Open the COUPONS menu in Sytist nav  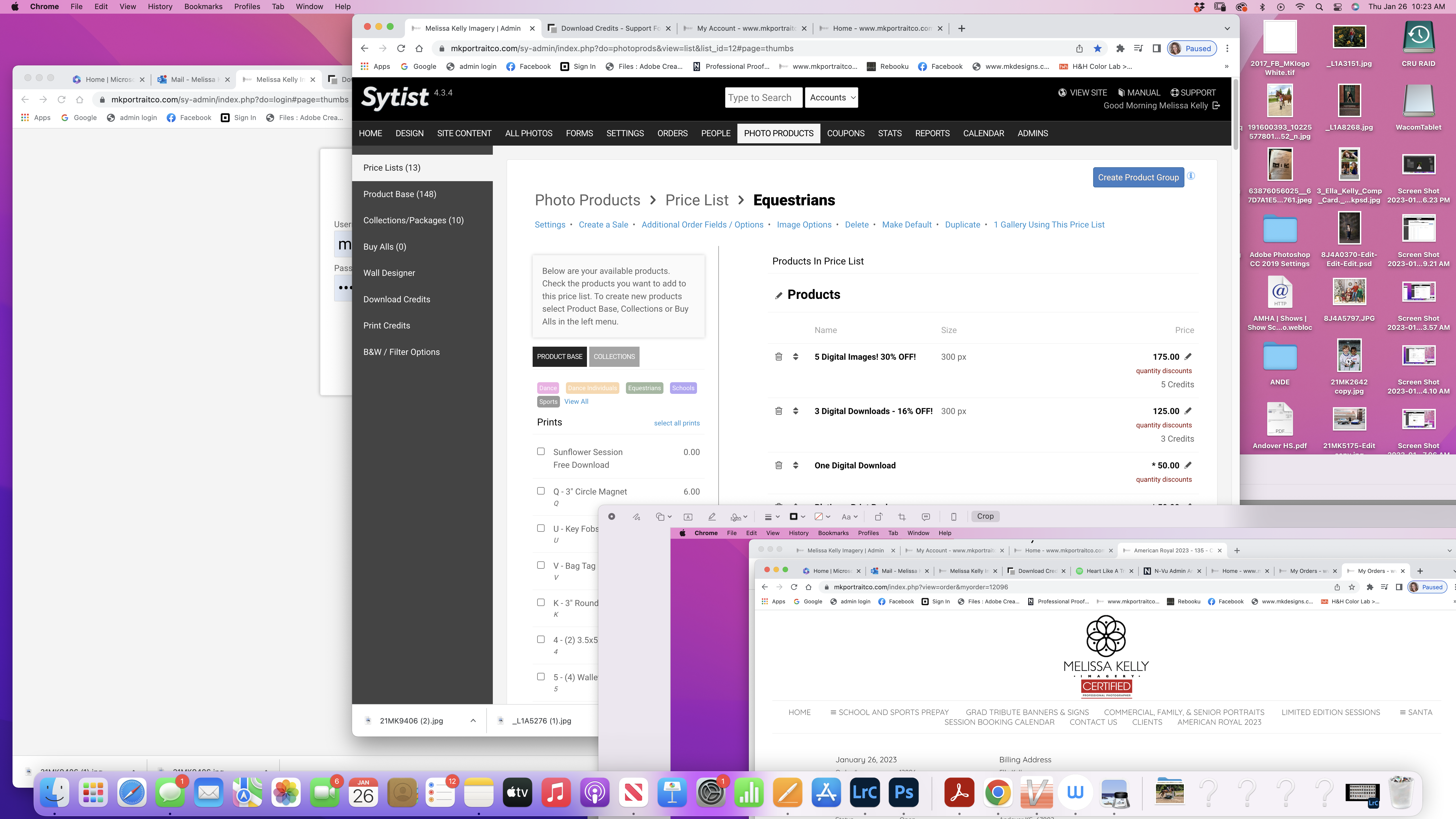click(x=845, y=133)
